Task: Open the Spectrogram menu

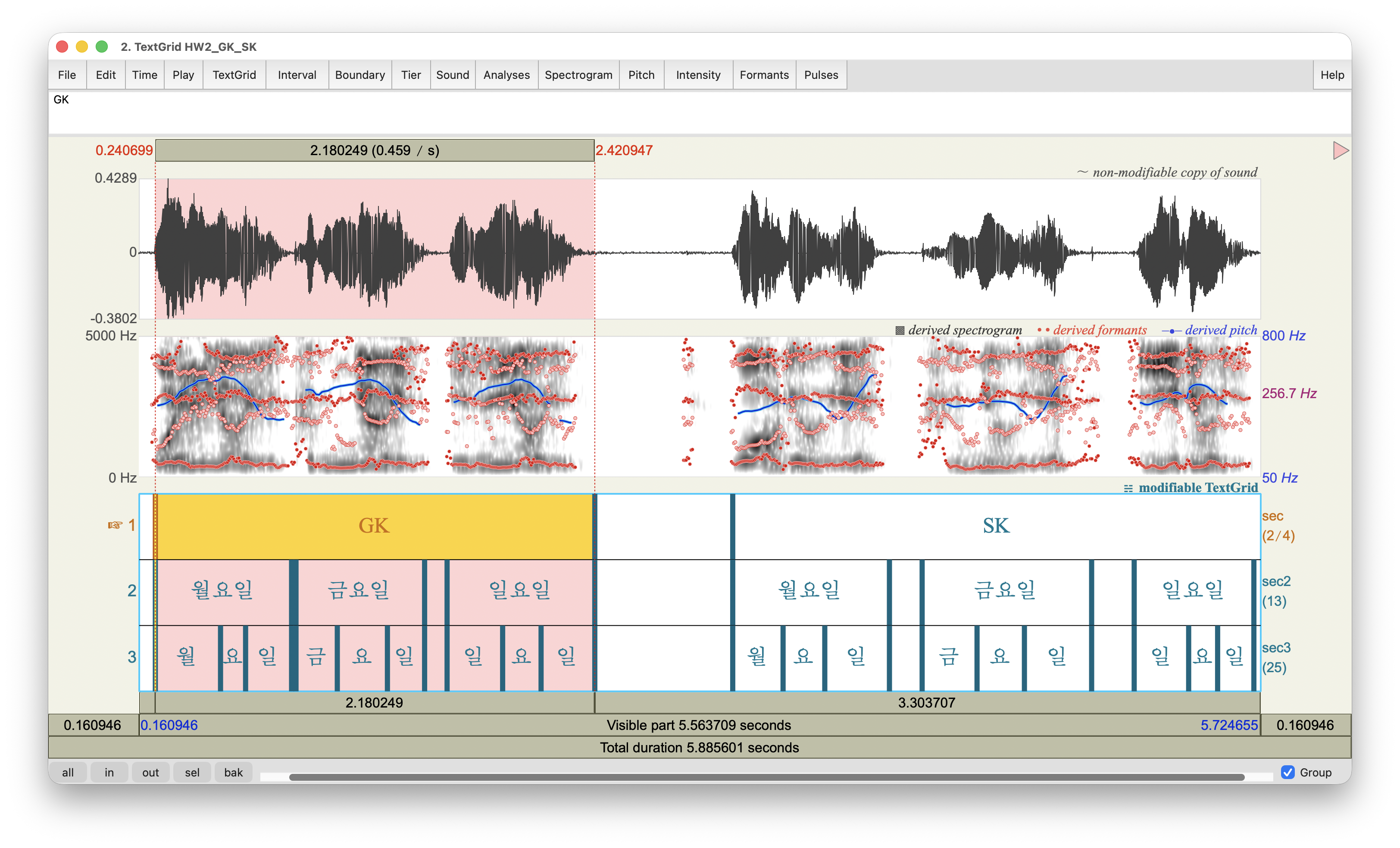Action: click(x=578, y=75)
